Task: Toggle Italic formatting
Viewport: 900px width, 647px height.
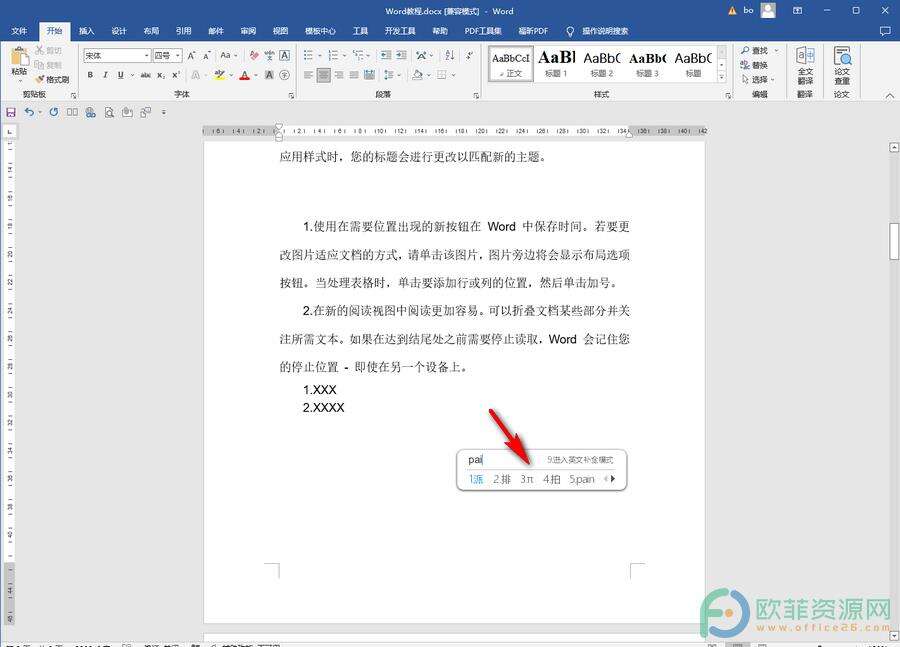Action: pyautogui.click(x=105, y=75)
